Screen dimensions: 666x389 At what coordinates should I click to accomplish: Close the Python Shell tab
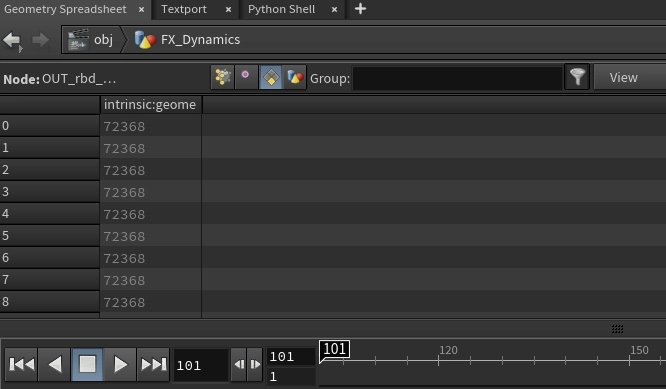(334, 9)
